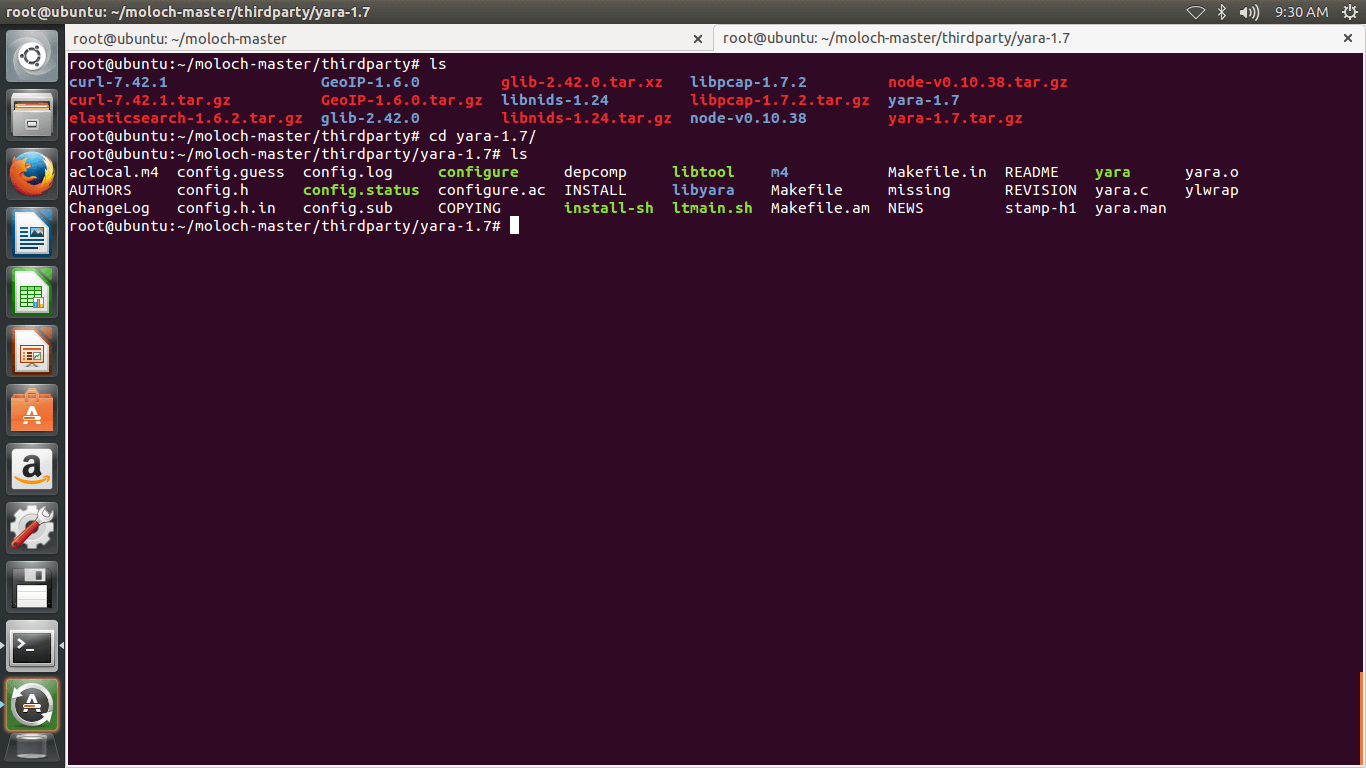Open the Terminal launcher icon
The height and width of the screenshot is (768, 1366).
[32, 646]
